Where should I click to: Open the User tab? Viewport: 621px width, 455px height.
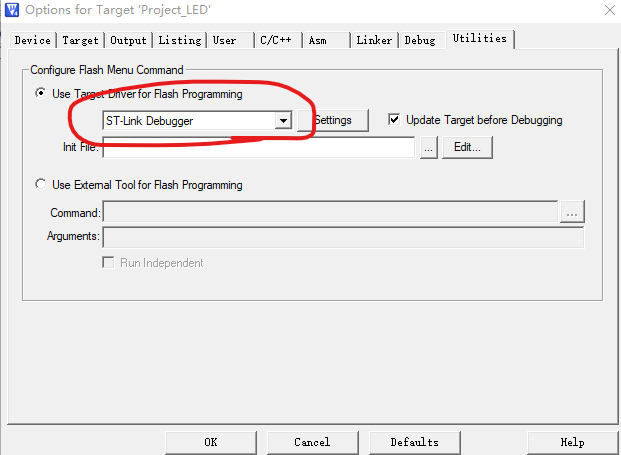pos(230,40)
